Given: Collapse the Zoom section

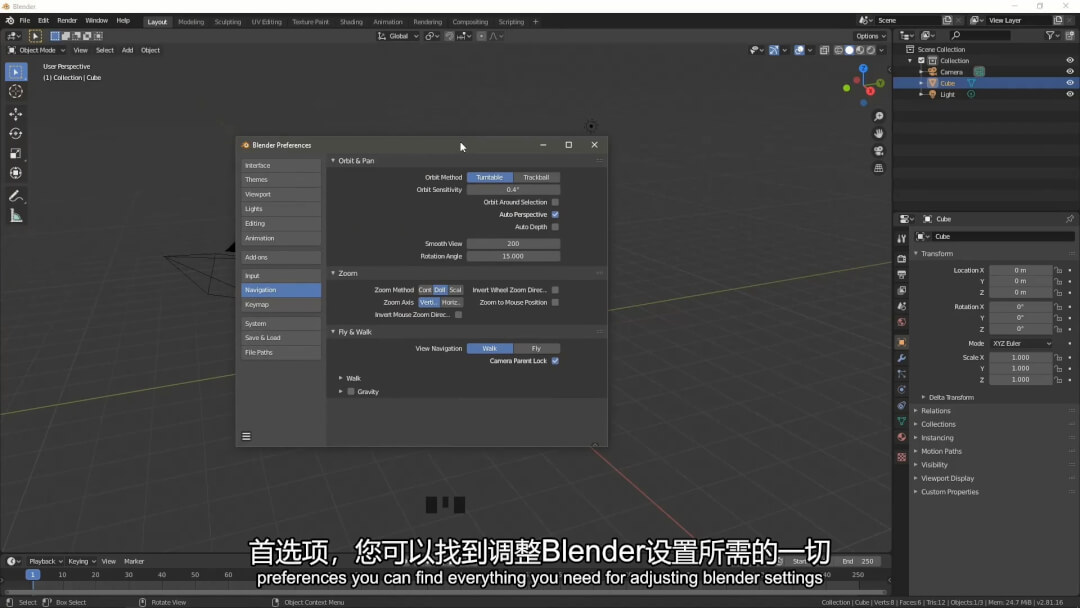Looking at the screenshot, I should click(333, 273).
